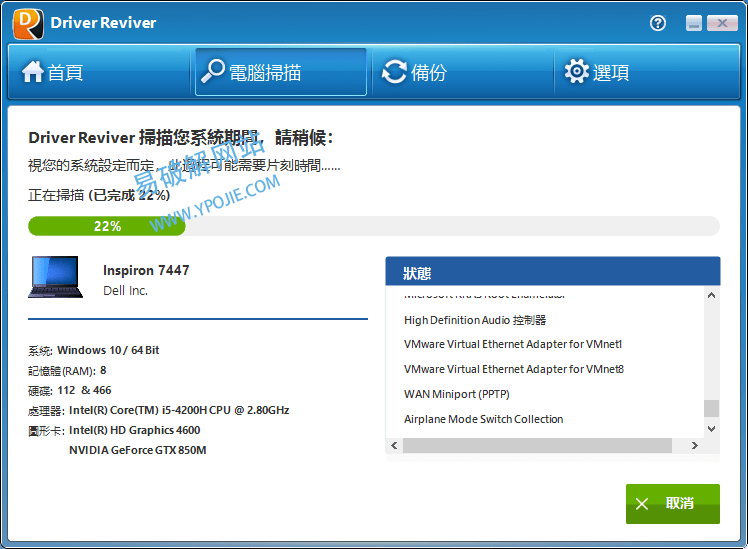Click horizontal scrollbar right arrow

[x=695, y=445]
